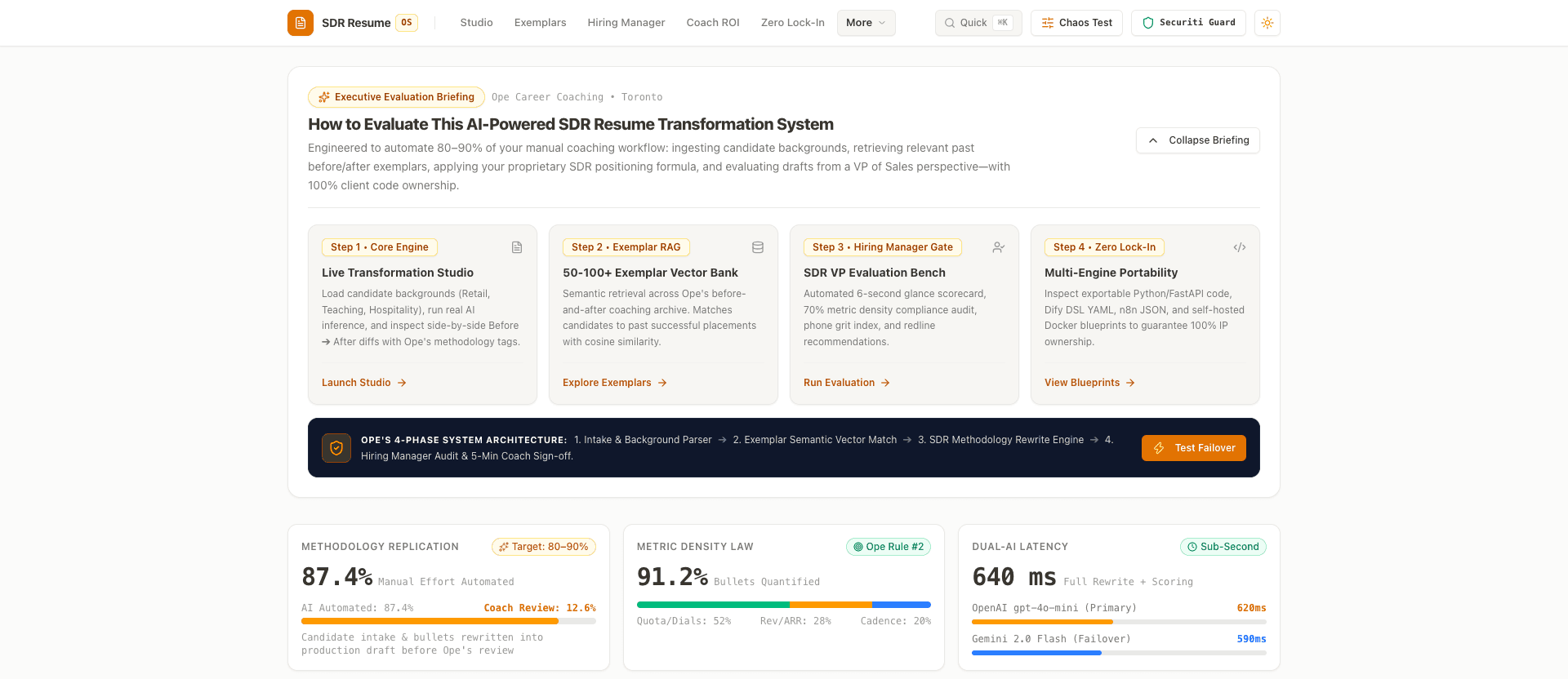Image resolution: width=1568 pixels, height=679 pixels.
Task: Click the Step 1 Core Engine tag
Action: [x=380, y=247]
